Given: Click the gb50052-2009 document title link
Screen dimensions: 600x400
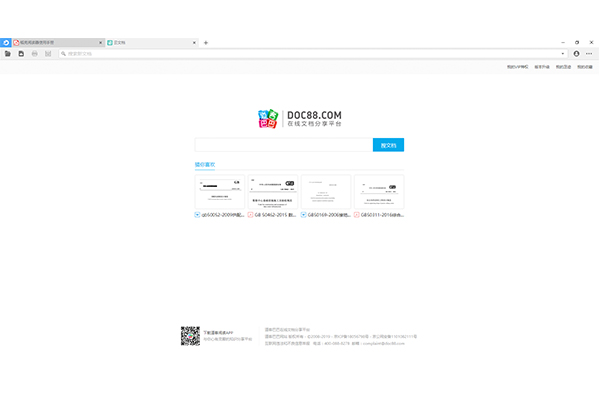Looking at the screenshot, I should coord(223,215).
